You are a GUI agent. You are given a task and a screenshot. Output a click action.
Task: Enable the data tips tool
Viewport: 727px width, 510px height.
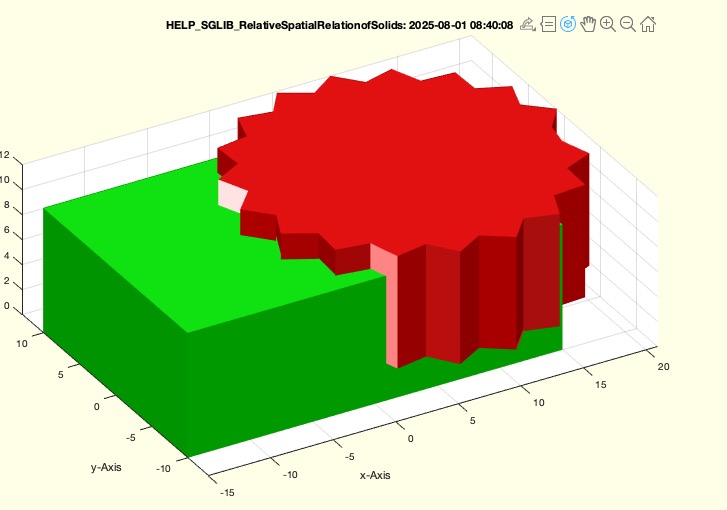[548, 25]
